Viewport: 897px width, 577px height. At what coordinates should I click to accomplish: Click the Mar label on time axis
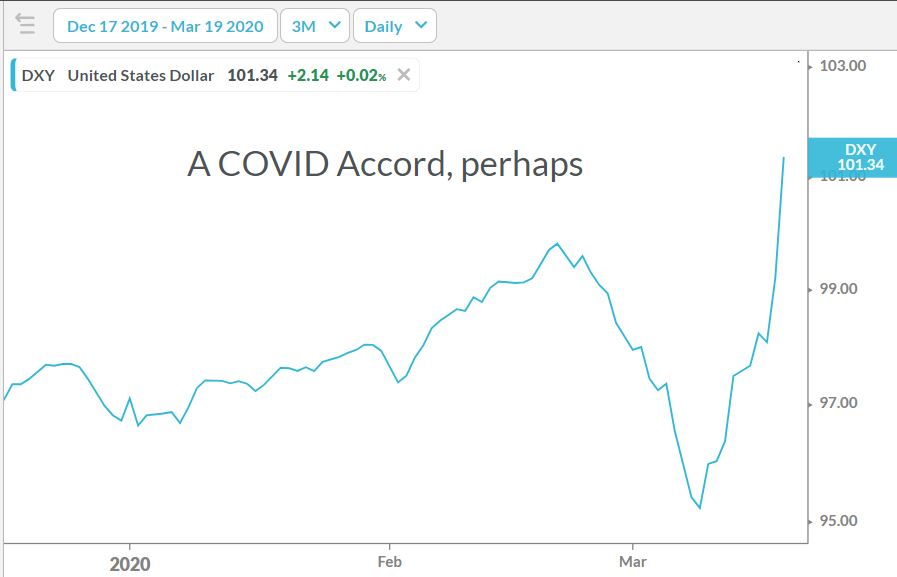coord(632,562)
